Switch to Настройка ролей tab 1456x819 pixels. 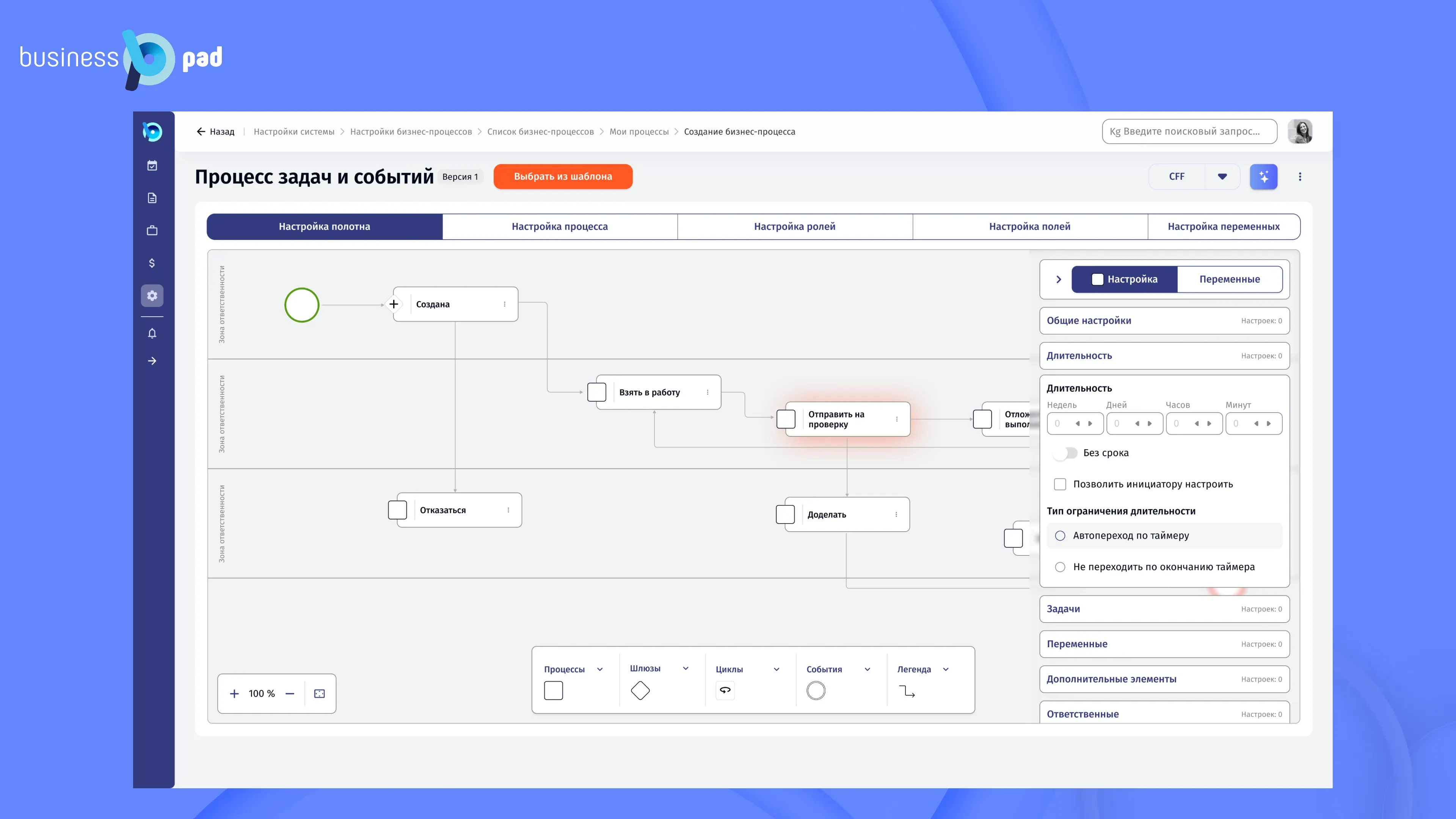[795, 227]
